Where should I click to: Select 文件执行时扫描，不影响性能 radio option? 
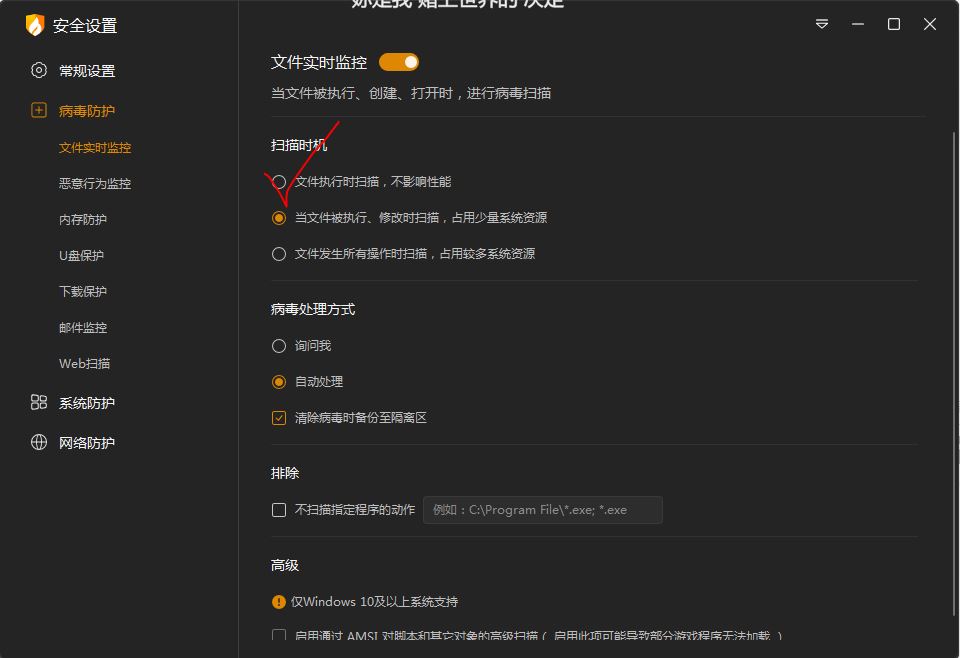279,182
